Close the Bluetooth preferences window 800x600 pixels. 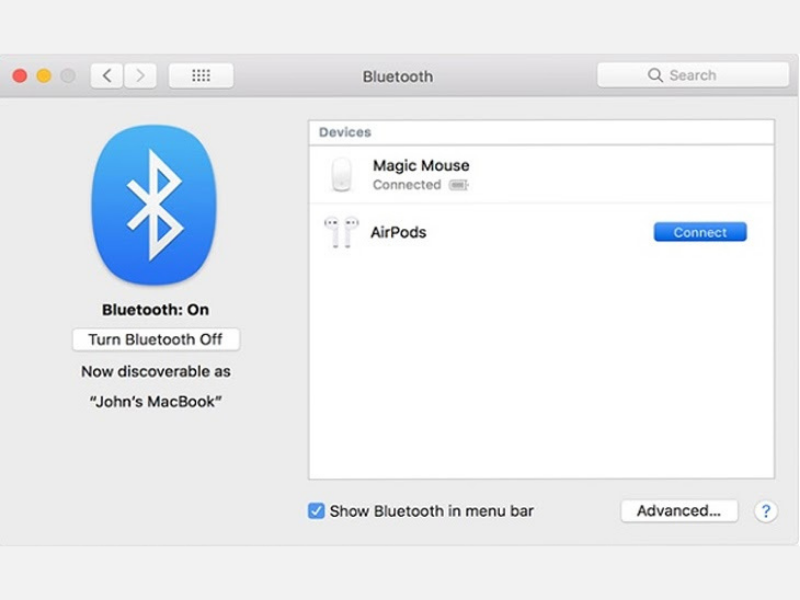[x=20, y=76]
